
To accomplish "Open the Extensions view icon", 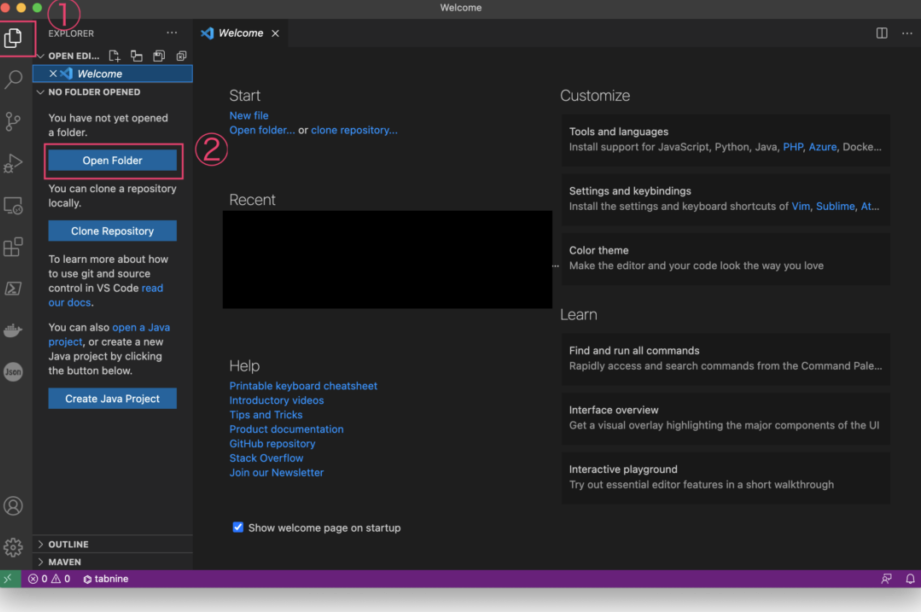I will (14, 247).
